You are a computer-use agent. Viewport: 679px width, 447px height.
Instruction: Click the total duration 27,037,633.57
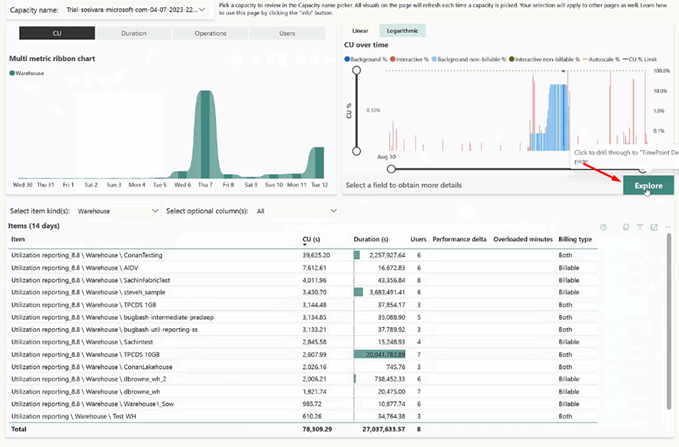click(384, 429)
